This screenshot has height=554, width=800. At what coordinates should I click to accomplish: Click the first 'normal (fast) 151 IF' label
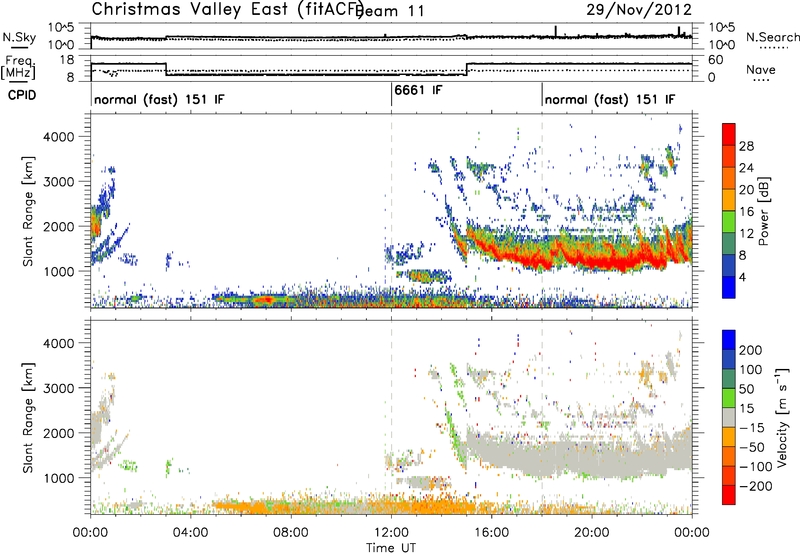[159, 99]
